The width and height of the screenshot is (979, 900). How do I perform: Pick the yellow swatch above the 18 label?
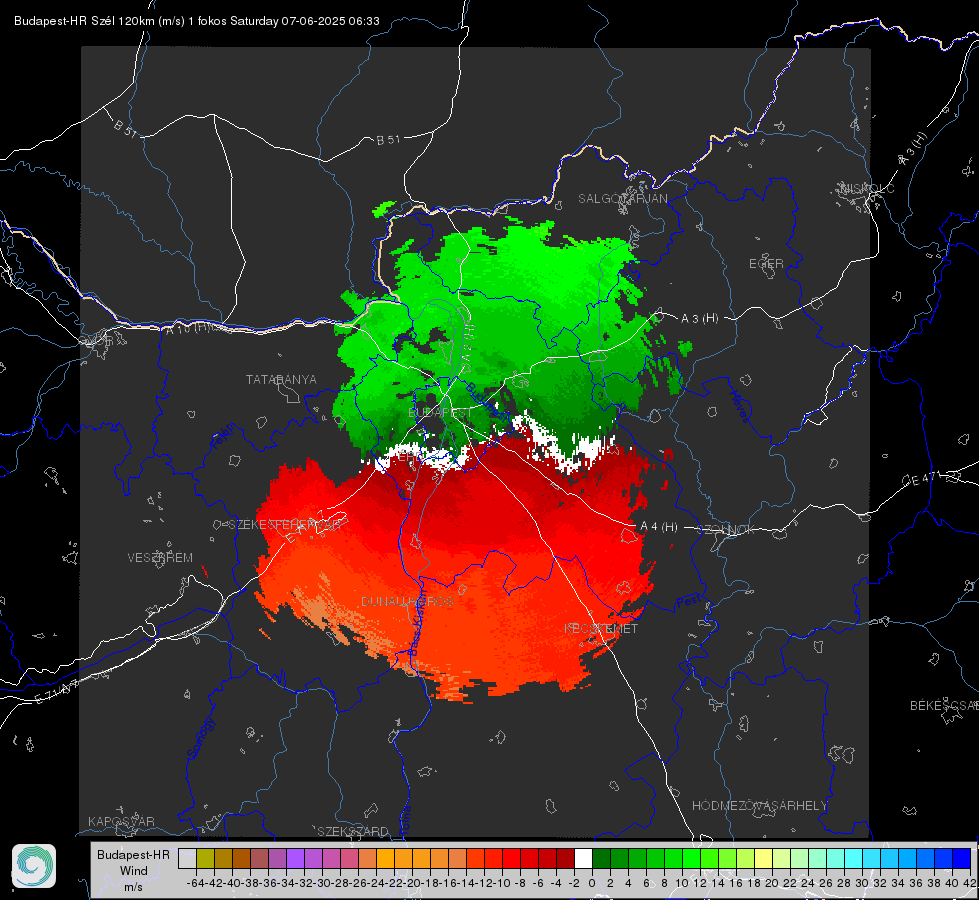[764, 859]
